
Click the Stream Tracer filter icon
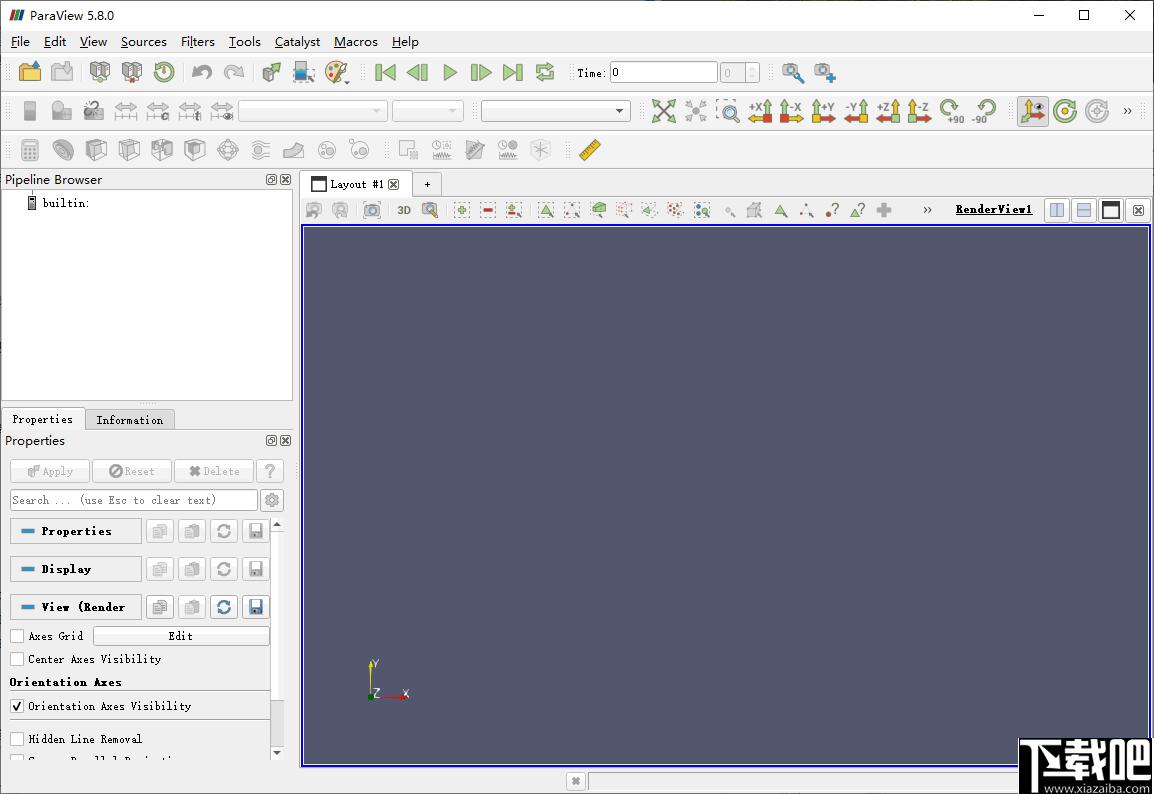[x=261, y=150]
